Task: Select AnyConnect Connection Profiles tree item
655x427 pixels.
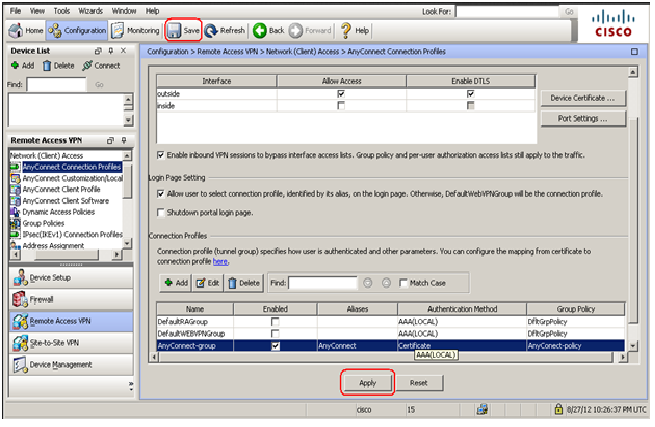Action: click(71, 167)
